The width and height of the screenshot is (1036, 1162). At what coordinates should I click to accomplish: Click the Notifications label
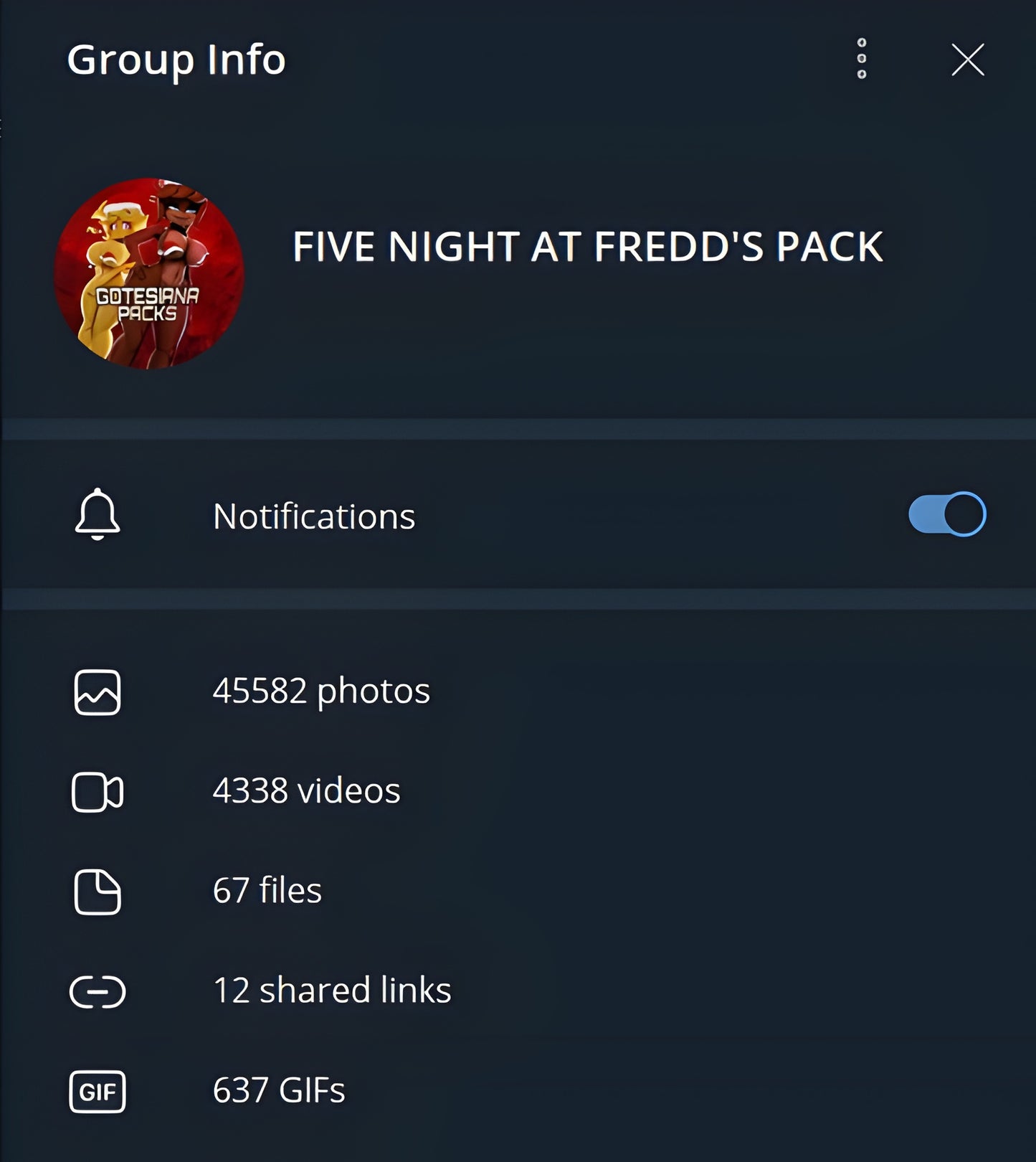pyautogui.click(x=314, y=516)
